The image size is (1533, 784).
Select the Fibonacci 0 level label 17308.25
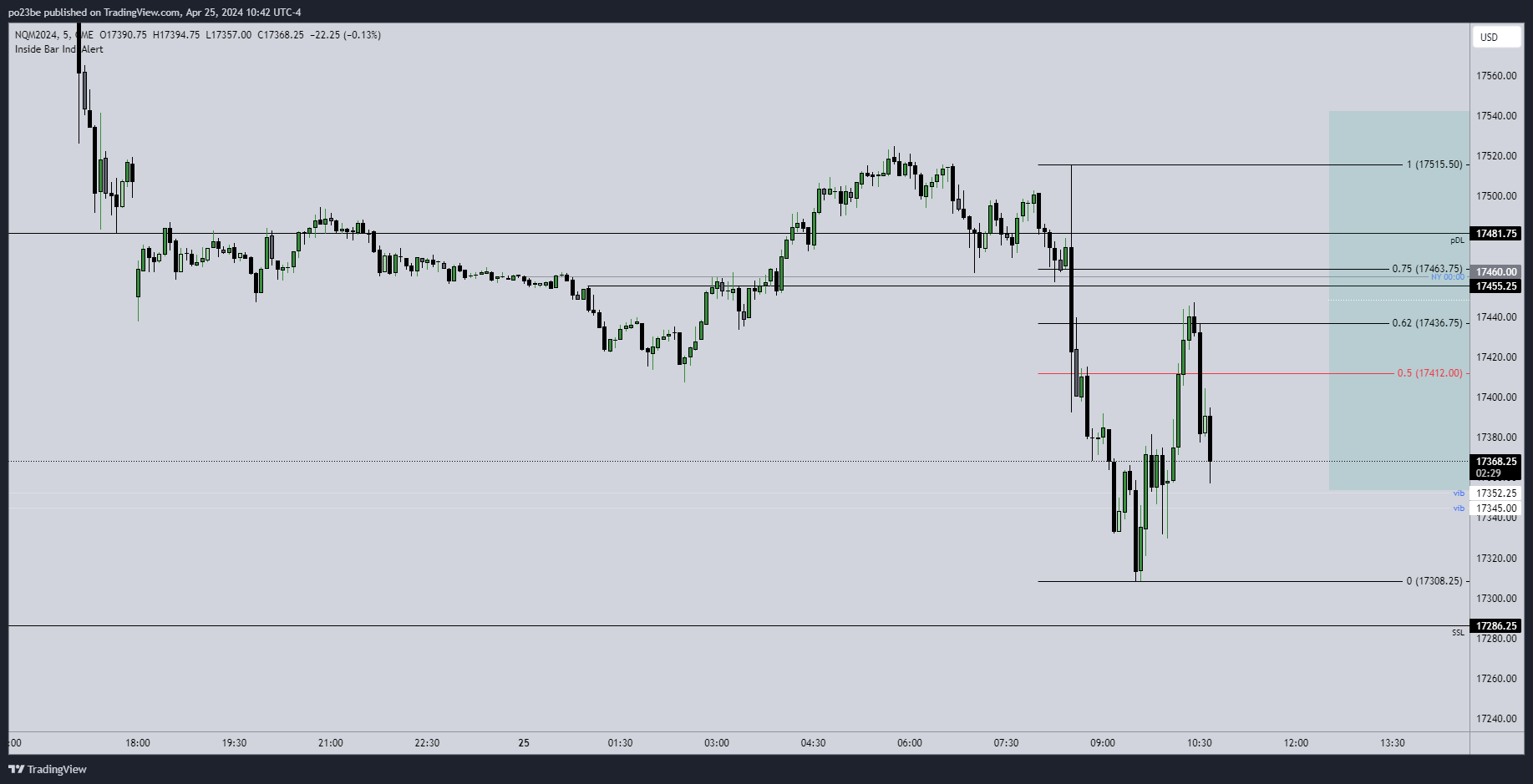click(1434, 581)
